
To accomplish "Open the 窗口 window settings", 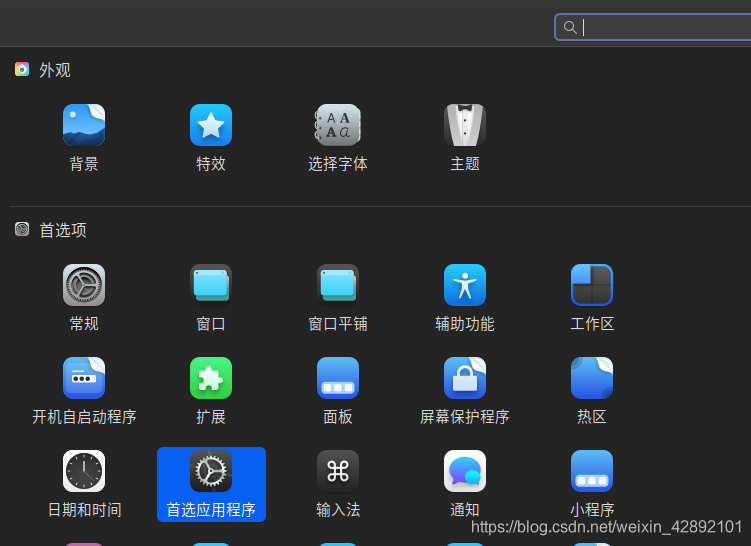I will [x=211, y=297].
